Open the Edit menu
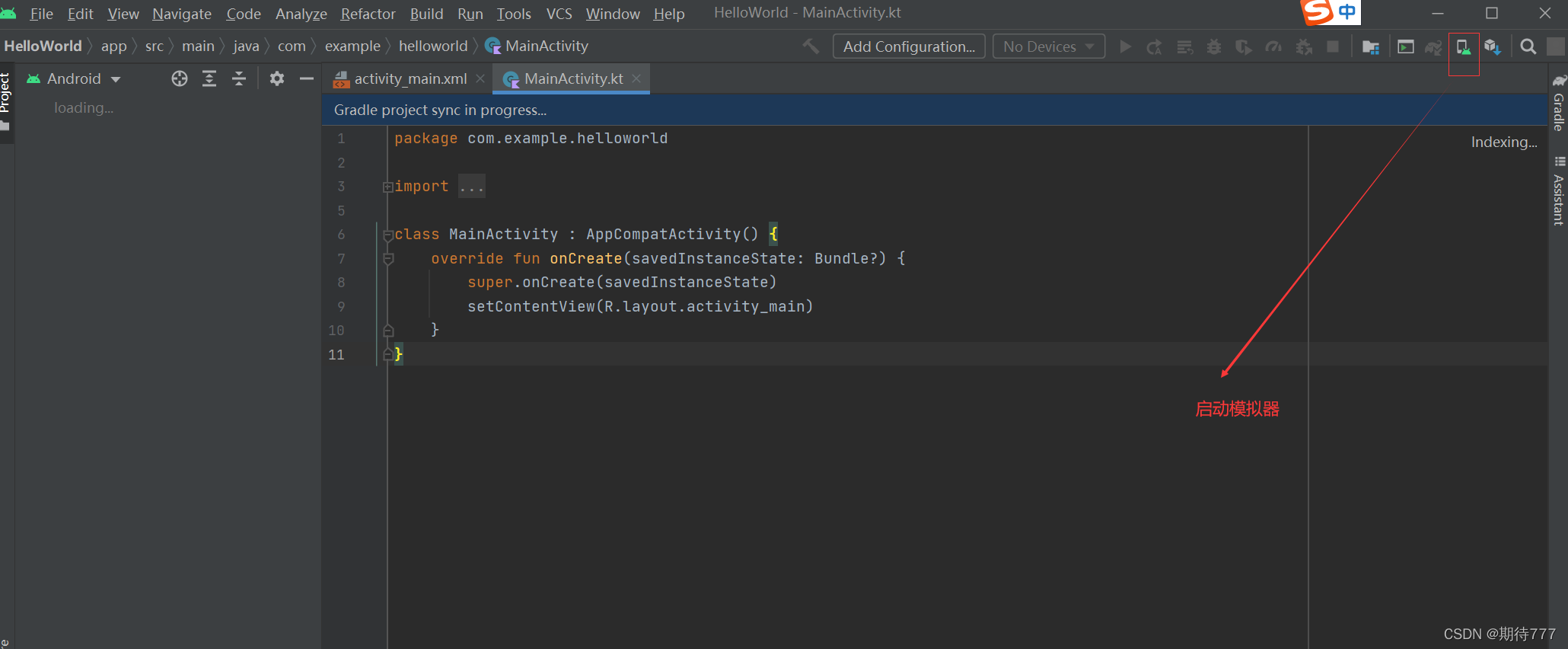Screen dimensions: 1568x649 click(80, 14)
